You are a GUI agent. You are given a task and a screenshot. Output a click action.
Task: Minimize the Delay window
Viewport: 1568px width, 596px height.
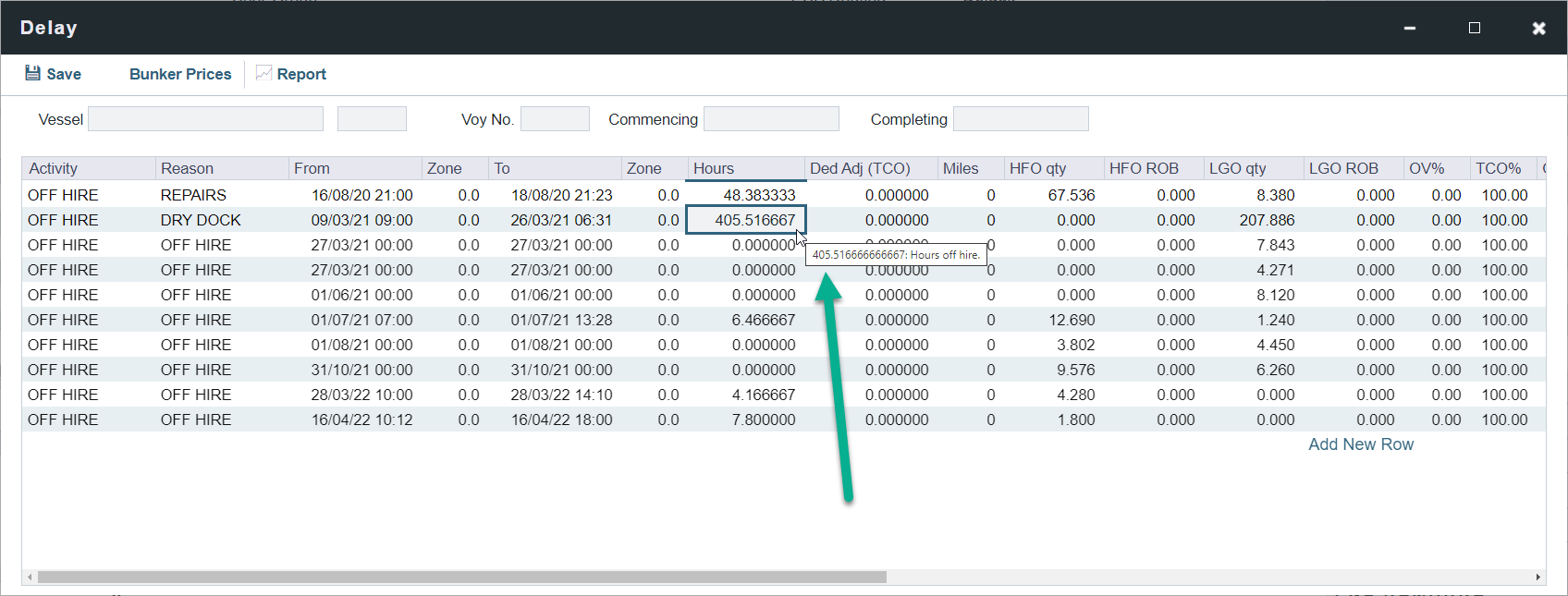coord(1410,28)
